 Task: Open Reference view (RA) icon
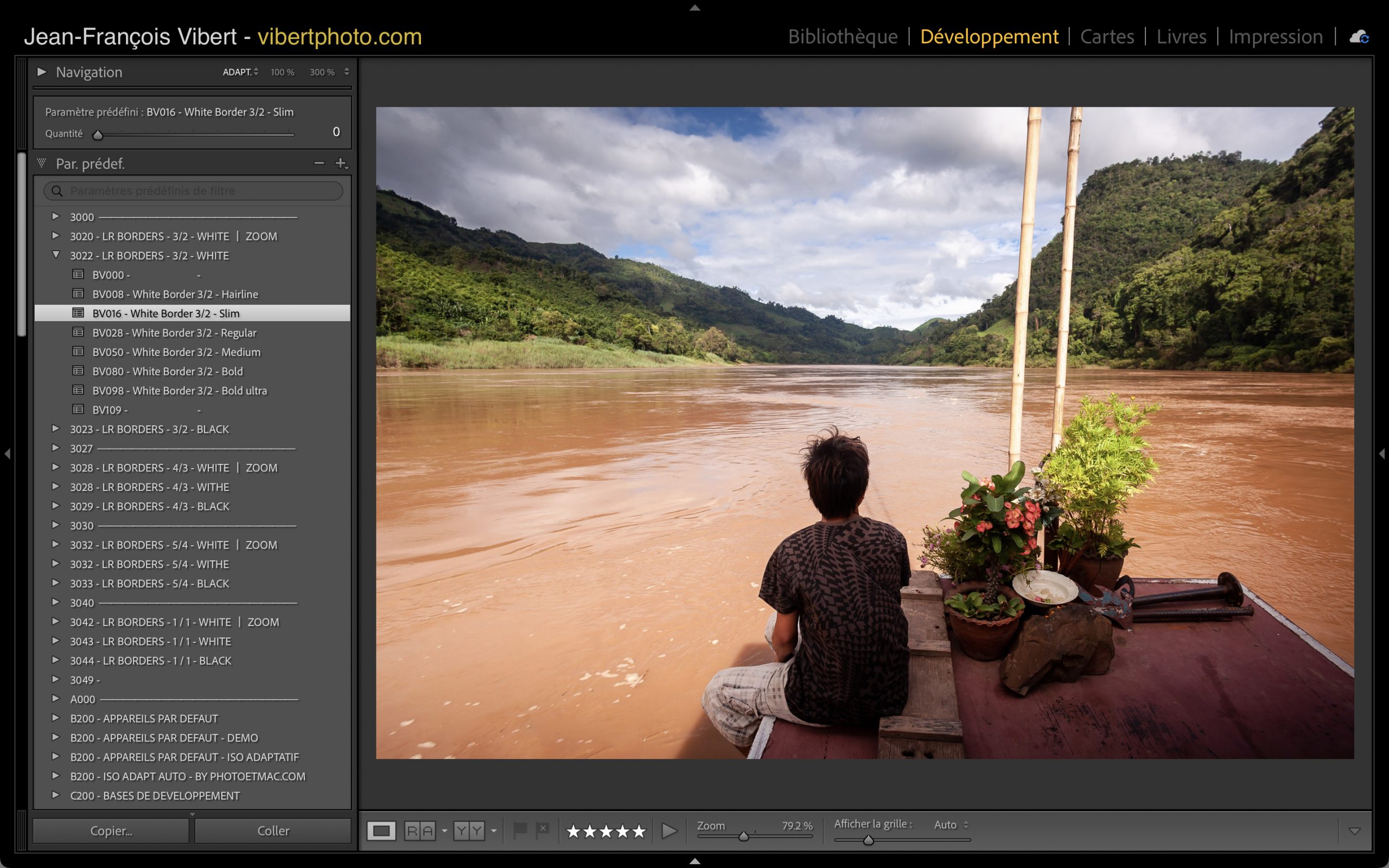(419, 831)
